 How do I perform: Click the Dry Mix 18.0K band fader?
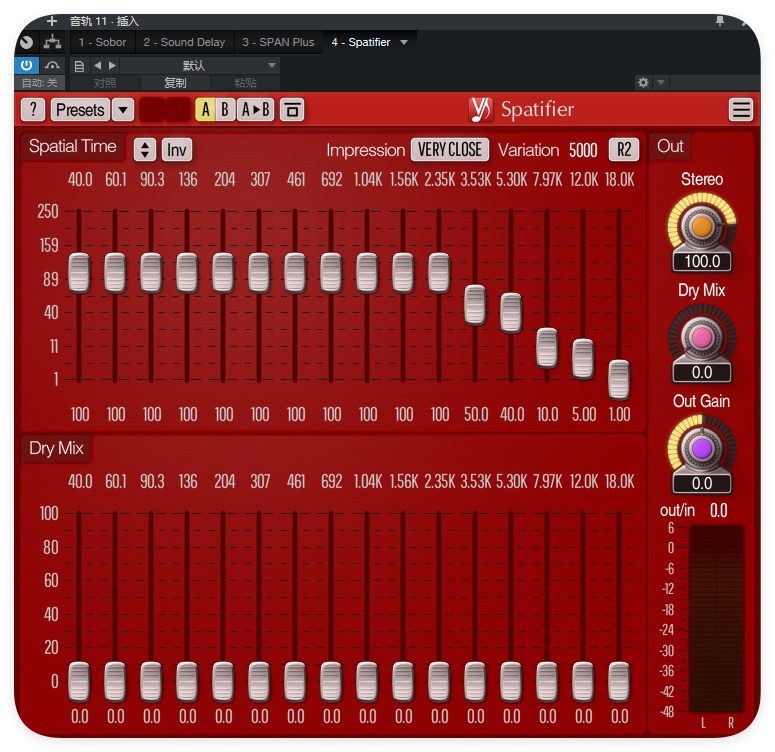pyautogui.click(x=619, y=682)
